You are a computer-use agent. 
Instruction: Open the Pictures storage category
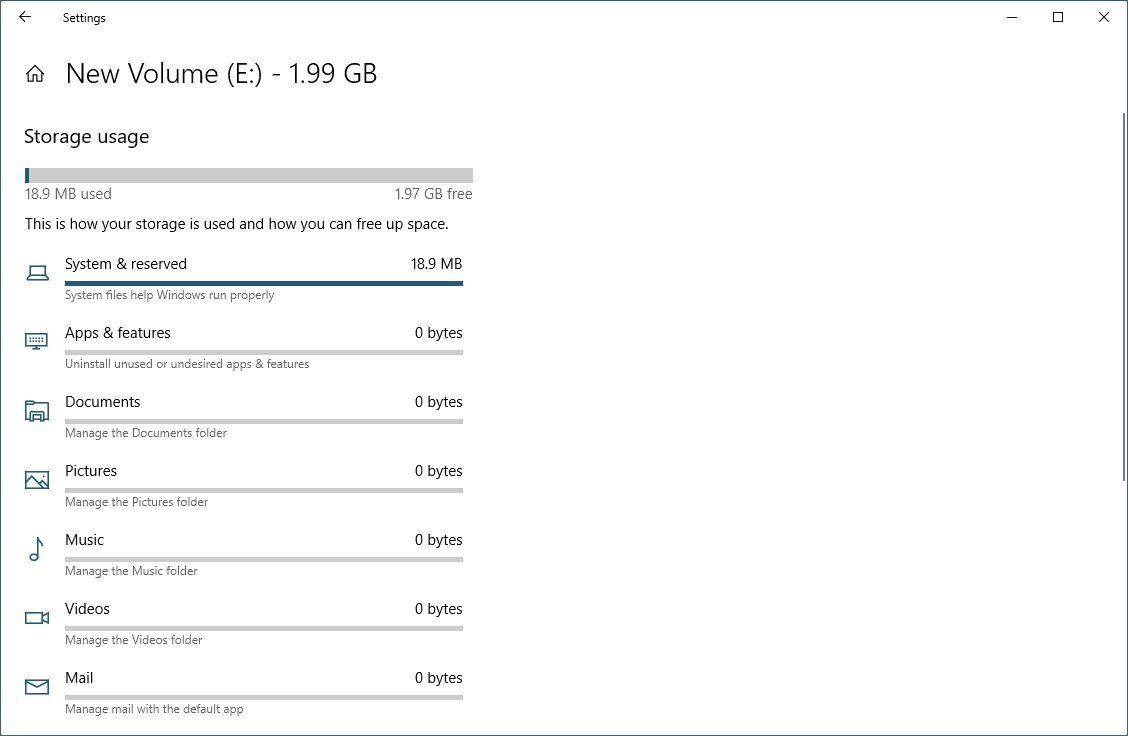91,471
